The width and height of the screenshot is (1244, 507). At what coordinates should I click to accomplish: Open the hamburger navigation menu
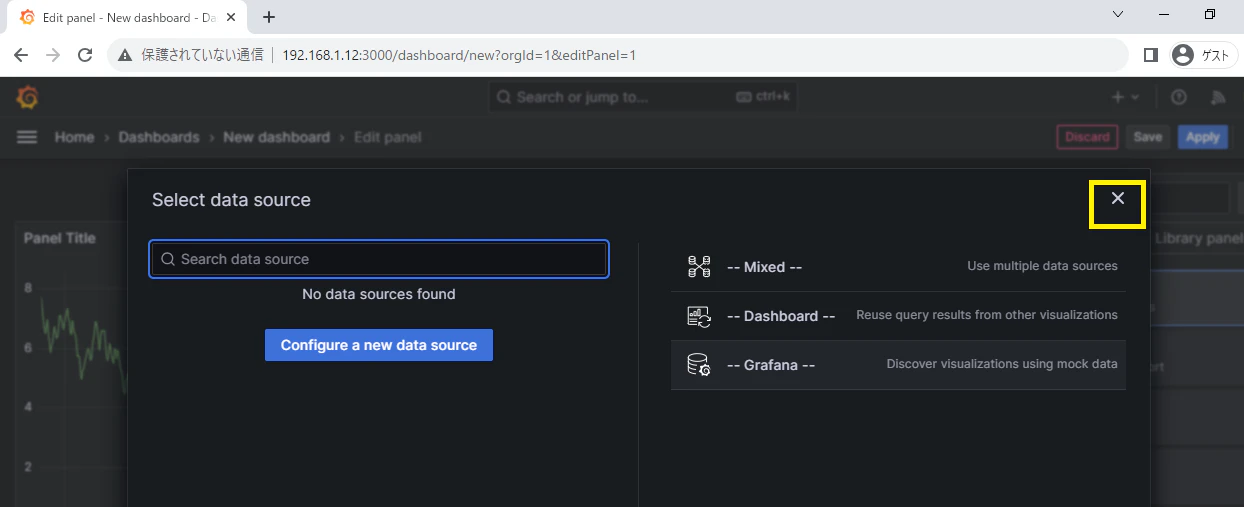[27, 137]
